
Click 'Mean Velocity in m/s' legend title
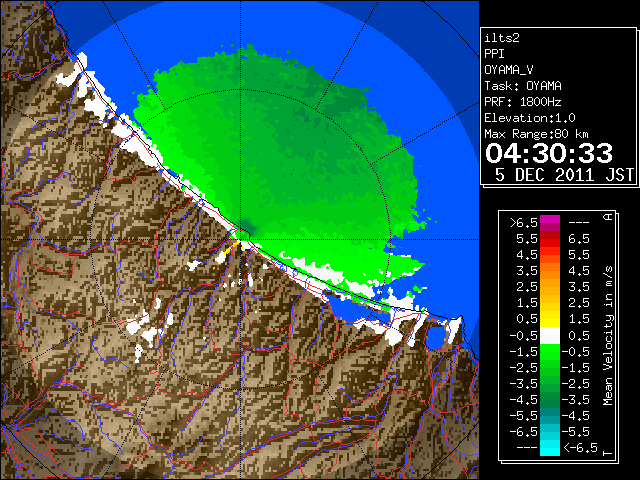[608, 336]
